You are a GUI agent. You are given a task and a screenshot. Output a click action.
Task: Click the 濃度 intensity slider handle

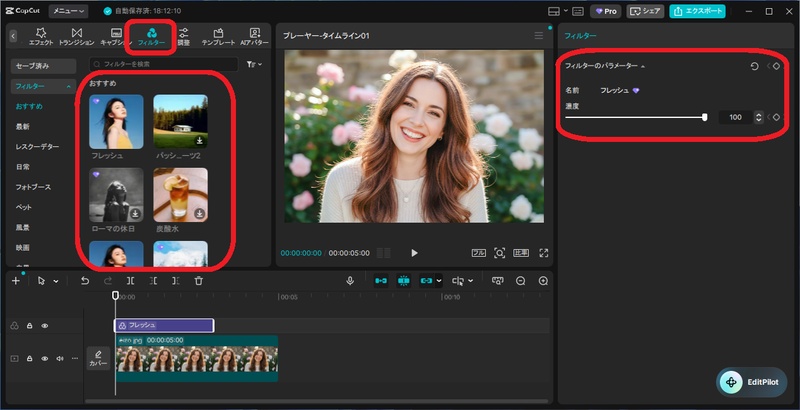click(x=705, y=117)
